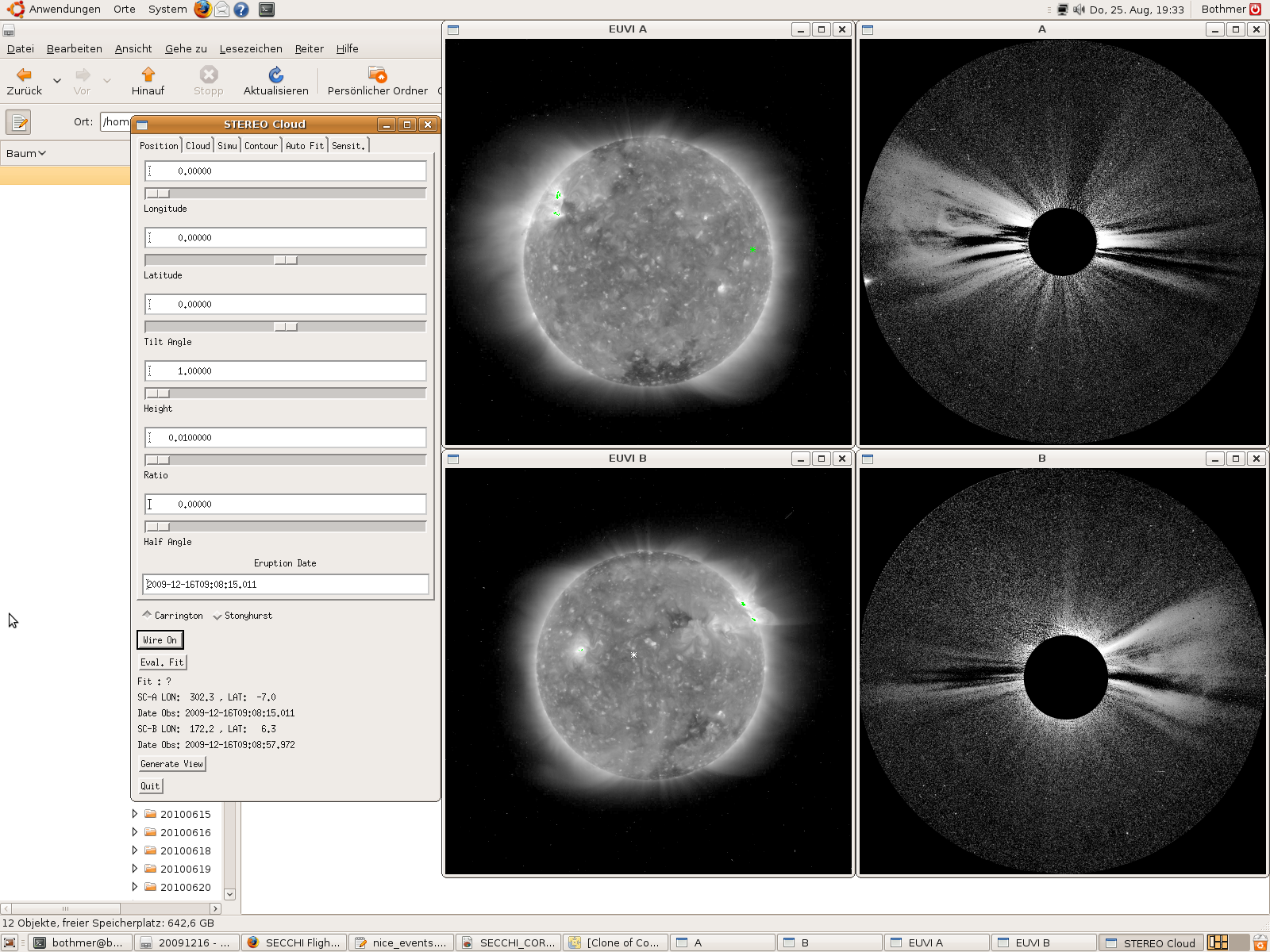Toggle the location edit pencil button
The image size is (1270, 952).
18,122
